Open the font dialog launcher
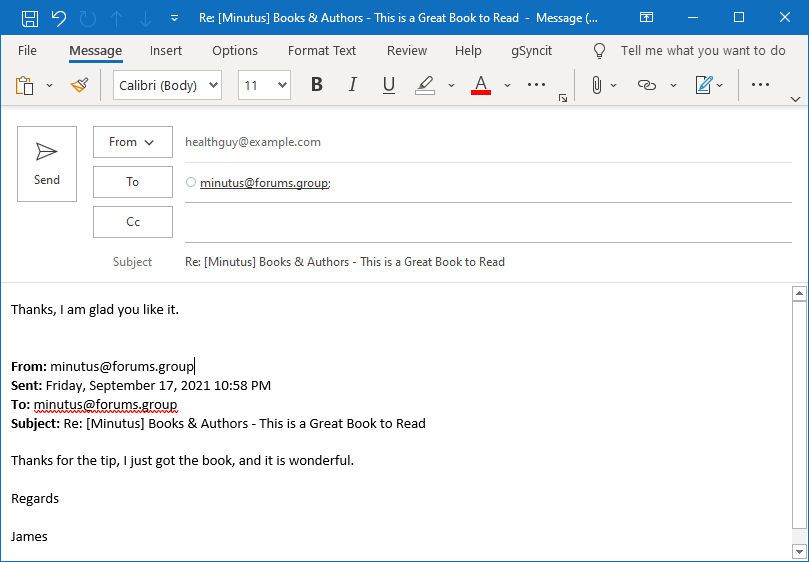The image size is (809, 562). [x=563, y=98]
